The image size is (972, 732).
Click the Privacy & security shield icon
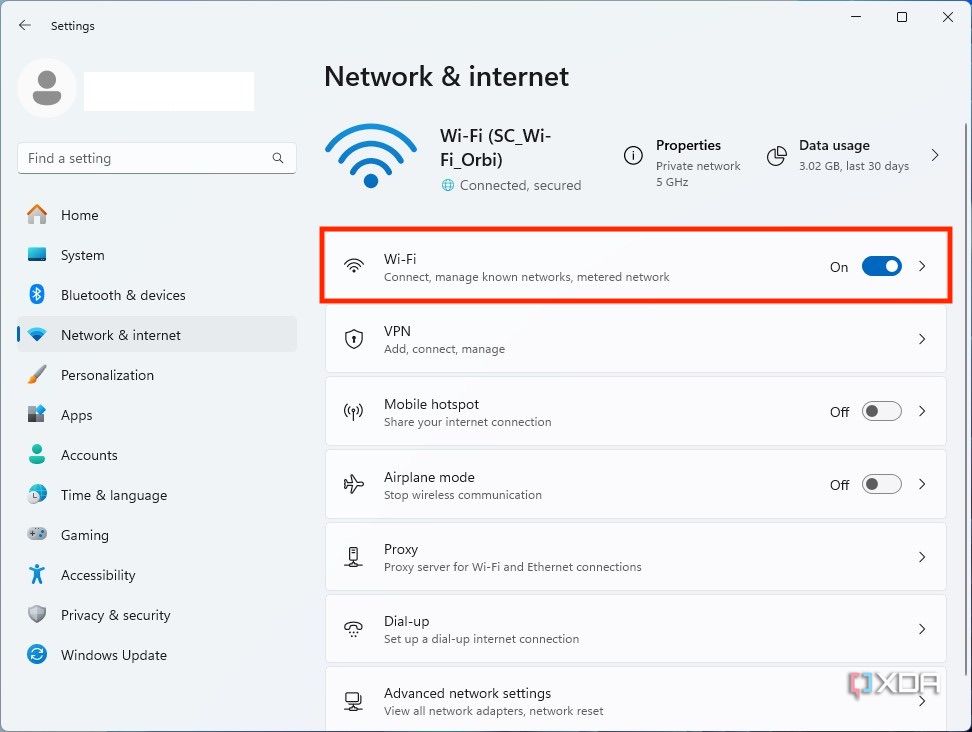[37, 614]
